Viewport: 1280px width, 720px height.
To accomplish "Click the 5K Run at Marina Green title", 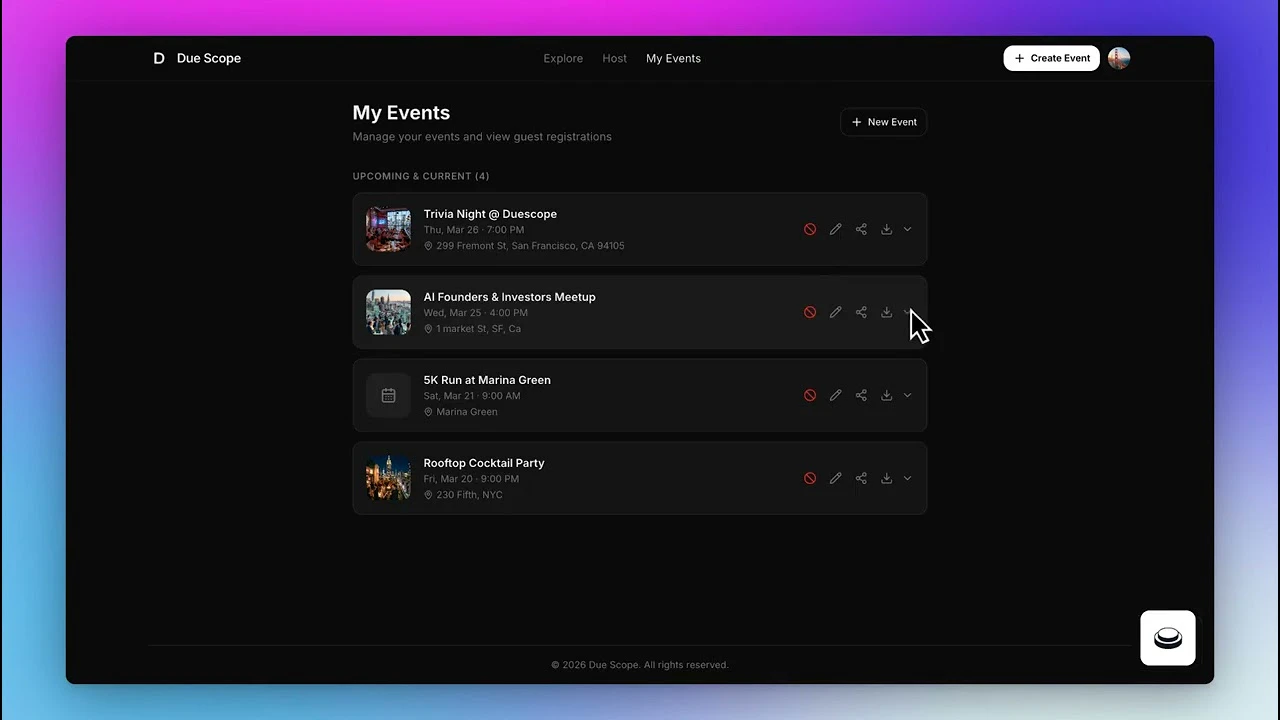I will pyautogui.click(x=487, y=380).
